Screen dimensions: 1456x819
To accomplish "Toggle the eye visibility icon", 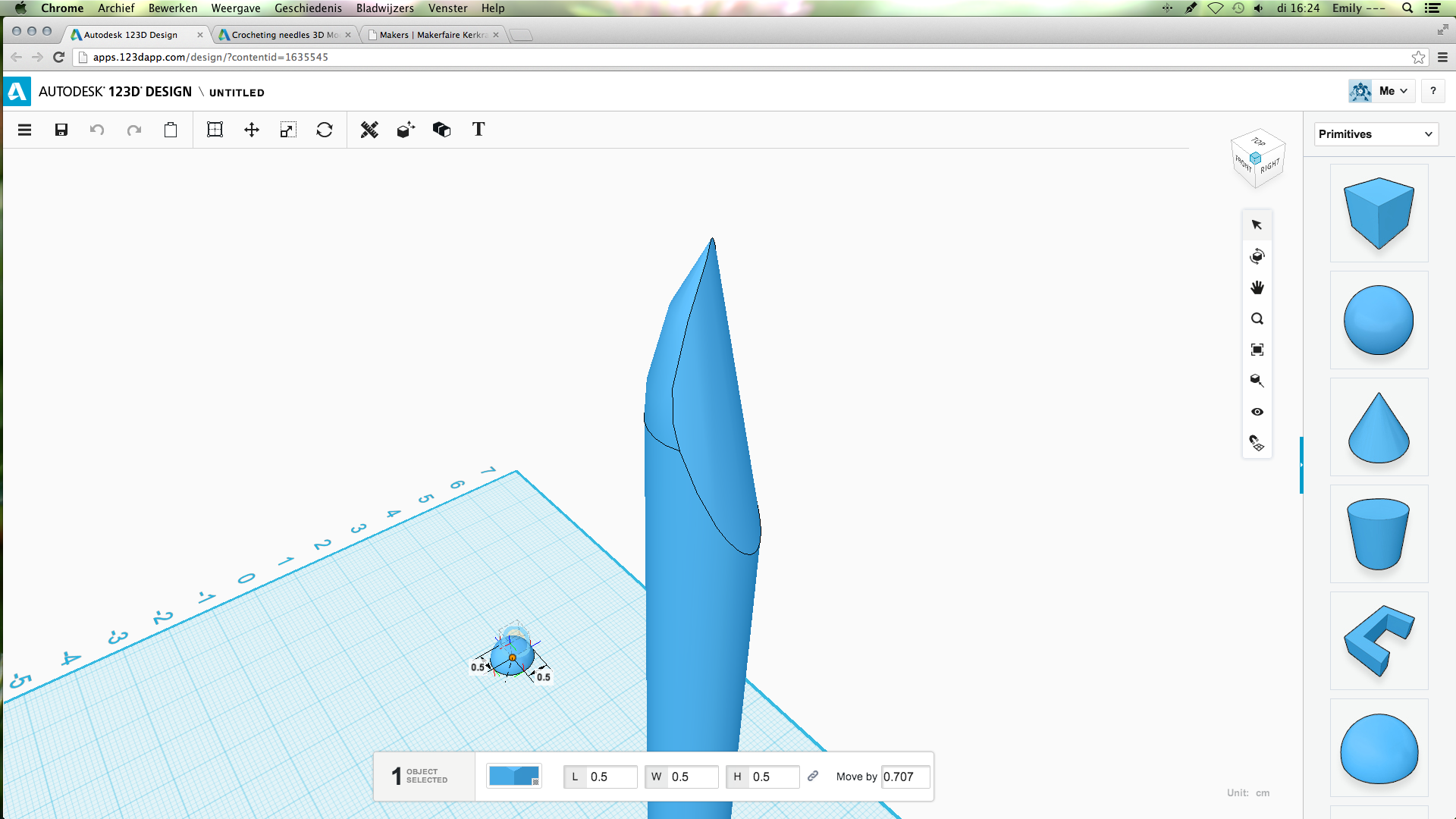I will [1257, 412].
